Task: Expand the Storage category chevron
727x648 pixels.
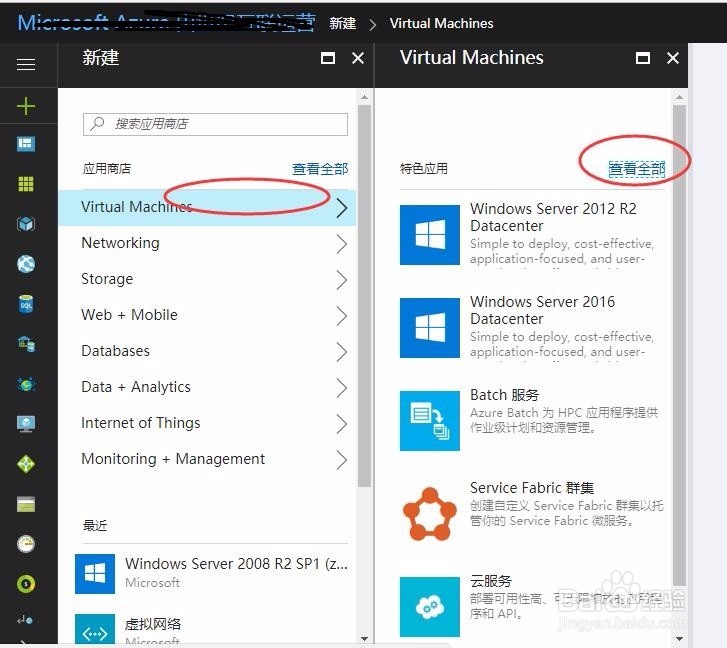Action: (342, 280)
